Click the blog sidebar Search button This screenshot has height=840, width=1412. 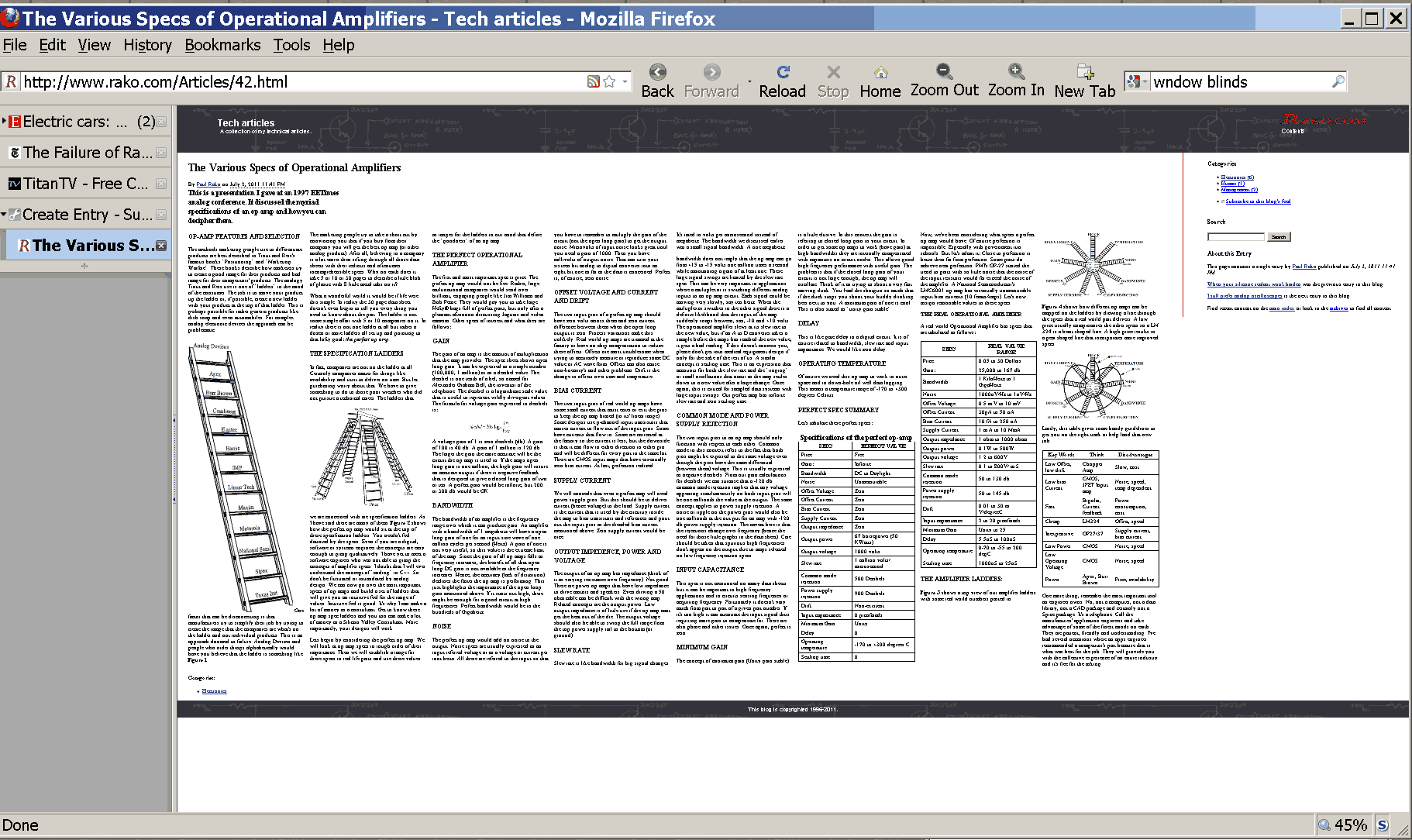click(x=1279, y=237)
